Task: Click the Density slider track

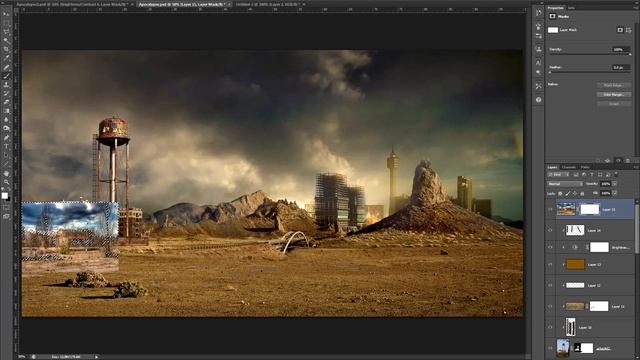Action: click(590, 54)
